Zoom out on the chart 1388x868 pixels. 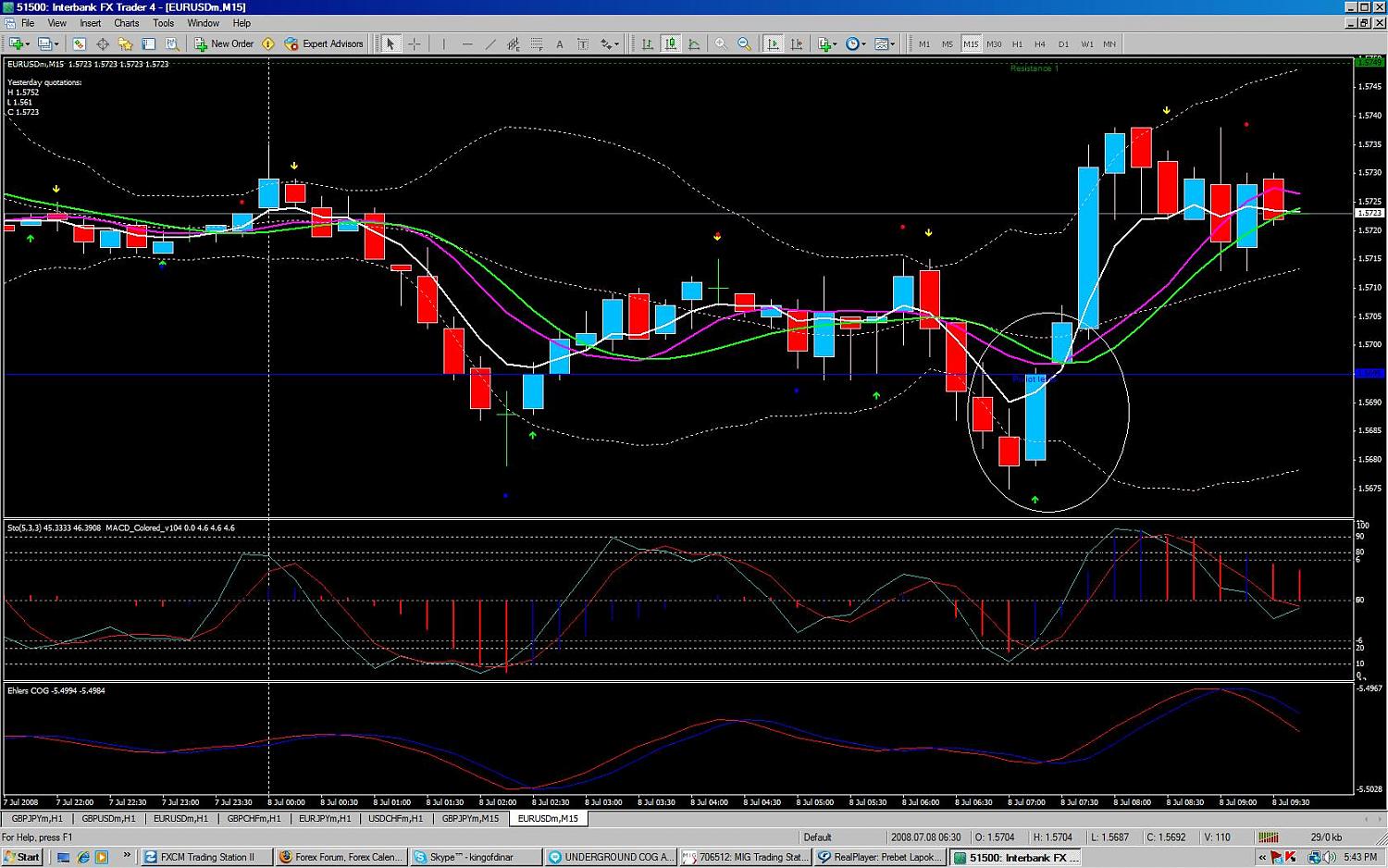(744, 43)
